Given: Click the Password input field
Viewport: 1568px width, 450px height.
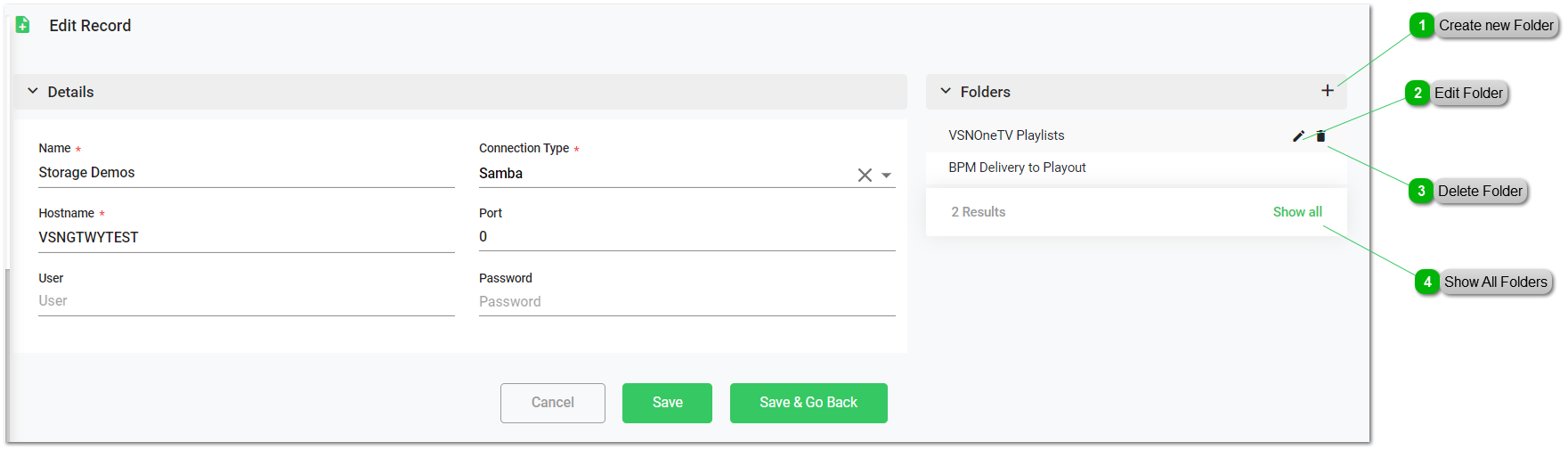Looking at the screenshot, I should coord(686,302).
